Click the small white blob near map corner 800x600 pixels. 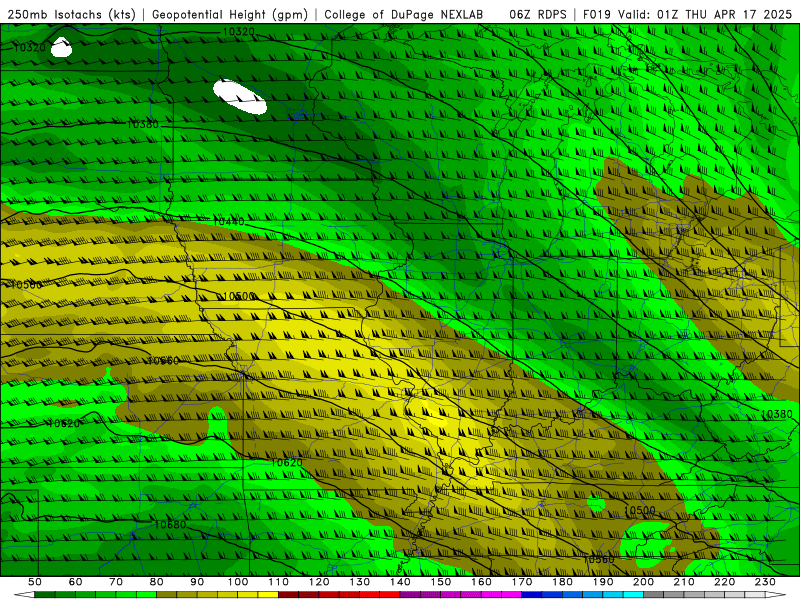point(61,47)
